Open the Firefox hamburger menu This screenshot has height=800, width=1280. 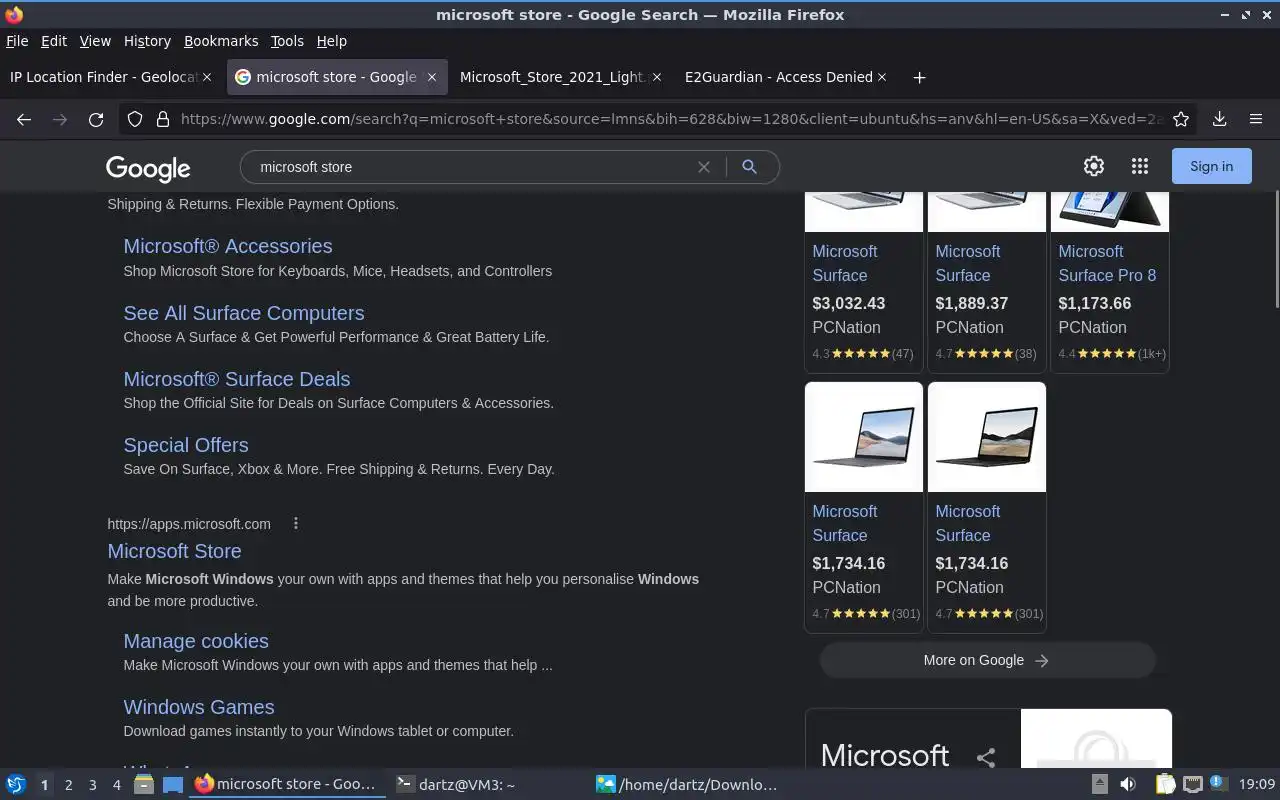click(x=1256, y=119)
